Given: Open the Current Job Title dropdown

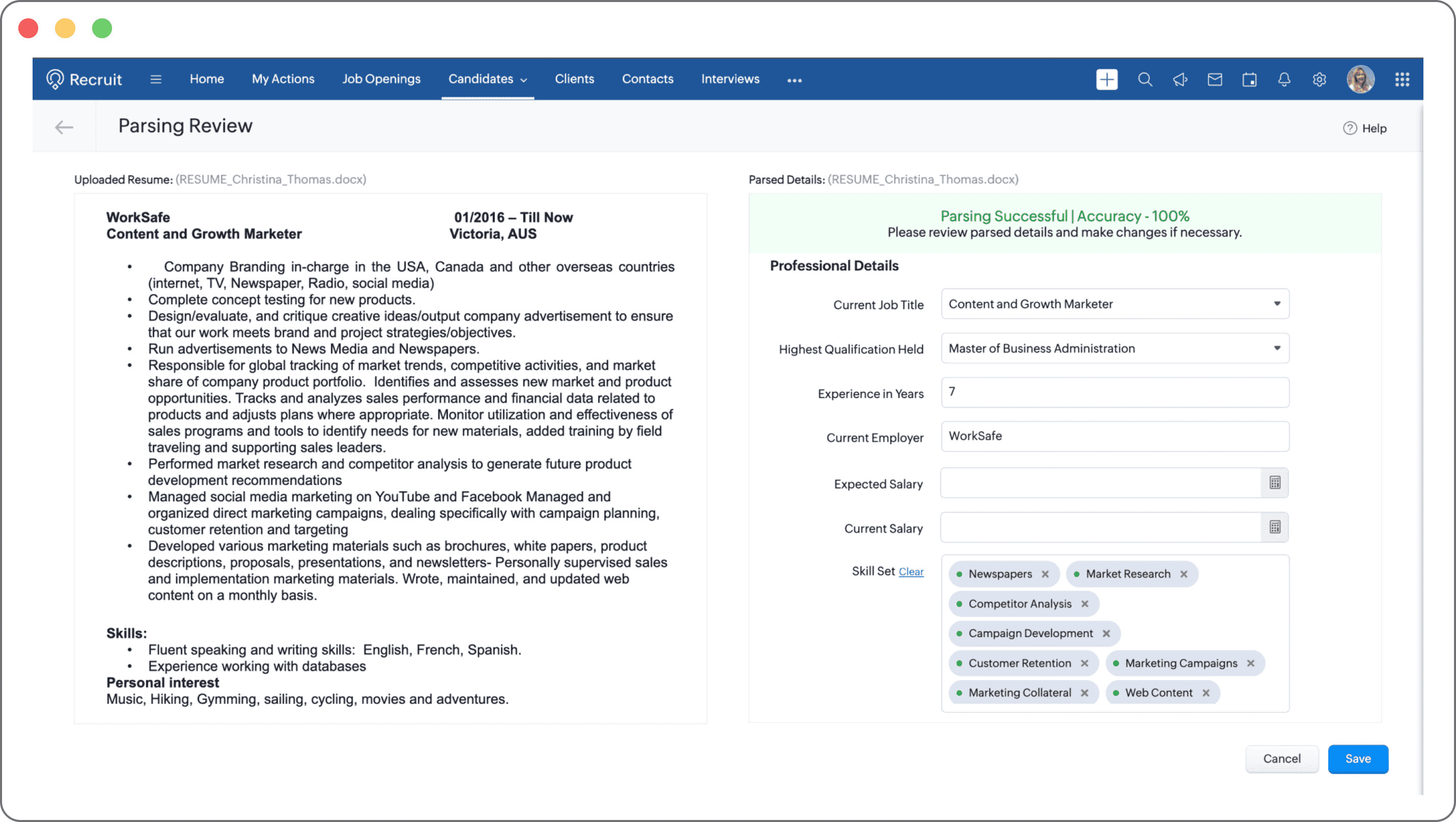Looking at the screenshot, I should point(1114,304).
